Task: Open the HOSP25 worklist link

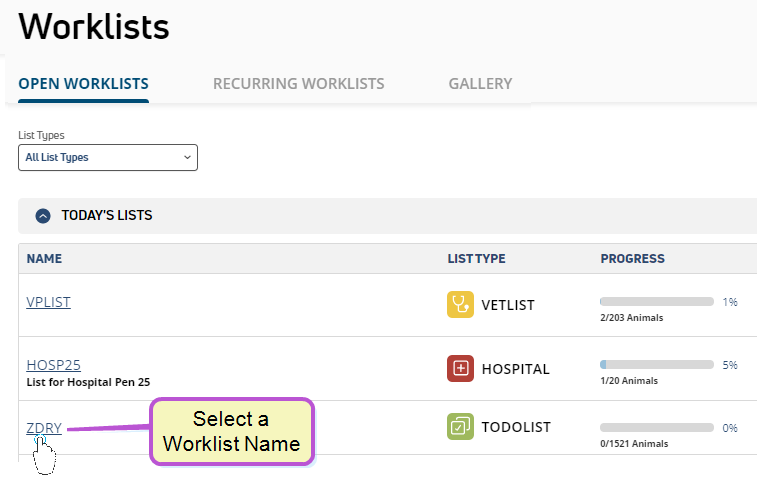Action: 54,365
